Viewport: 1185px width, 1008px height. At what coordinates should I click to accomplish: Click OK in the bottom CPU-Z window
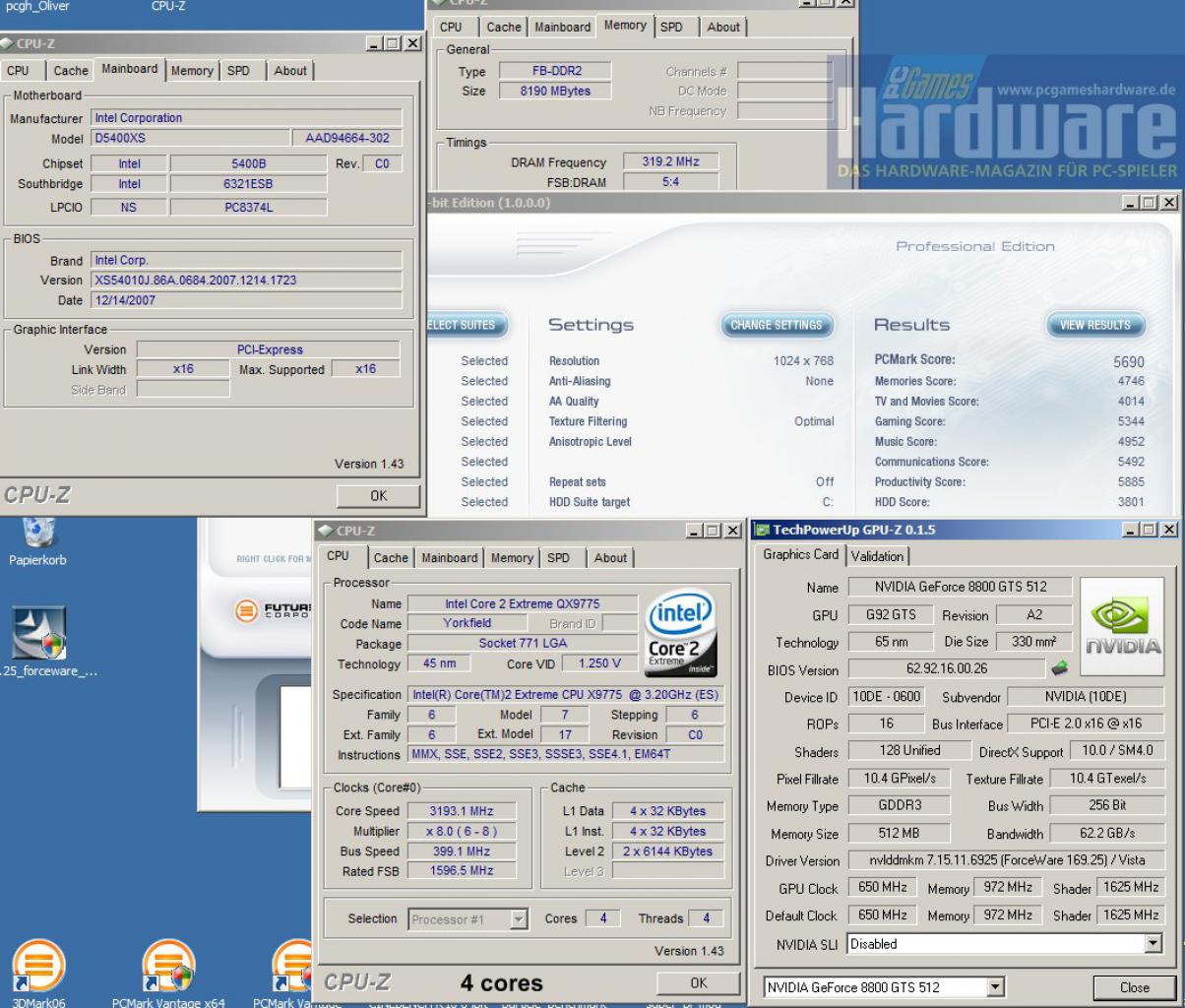[x=699, y=982]
